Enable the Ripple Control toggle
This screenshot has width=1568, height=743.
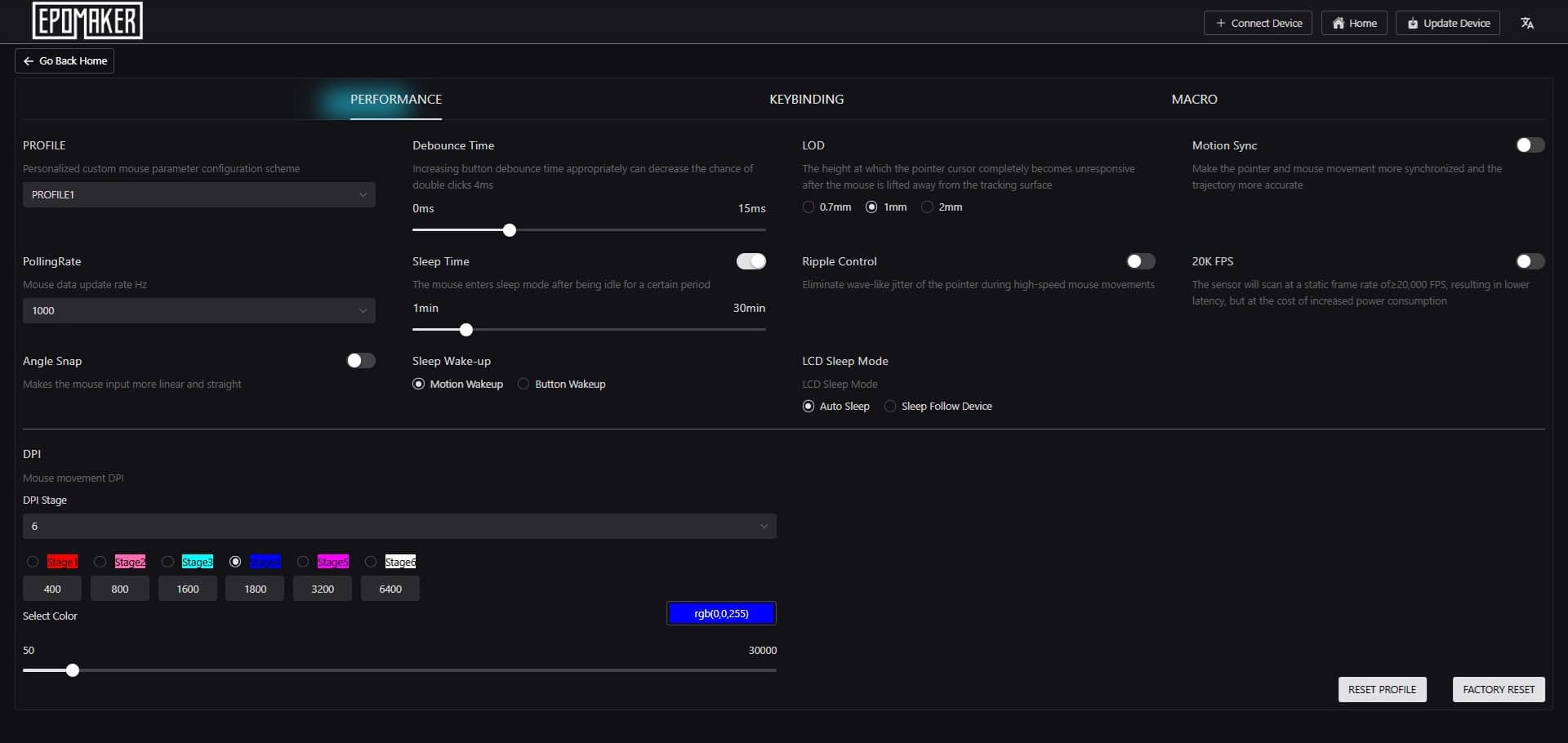pyautogui.click(x=1141, y=261)
